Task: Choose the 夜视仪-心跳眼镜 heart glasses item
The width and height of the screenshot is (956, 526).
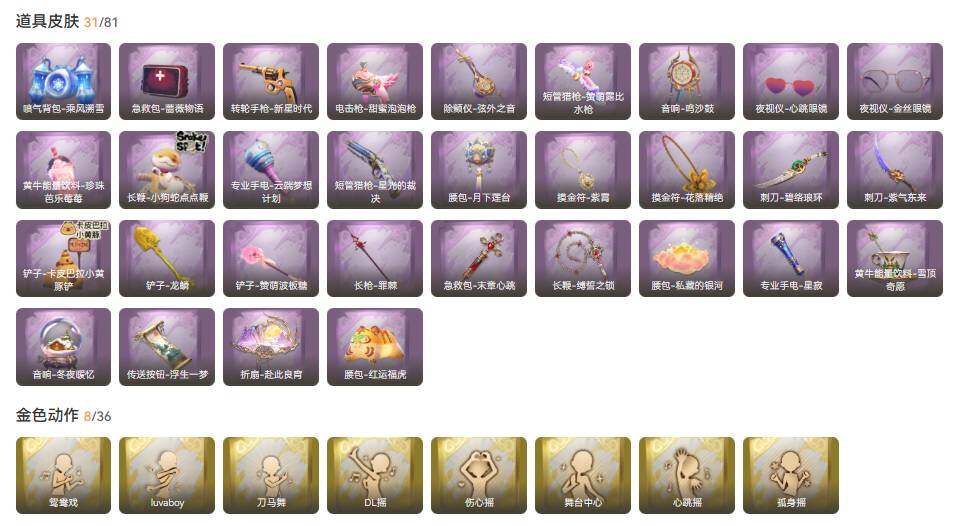Action: 791,81
